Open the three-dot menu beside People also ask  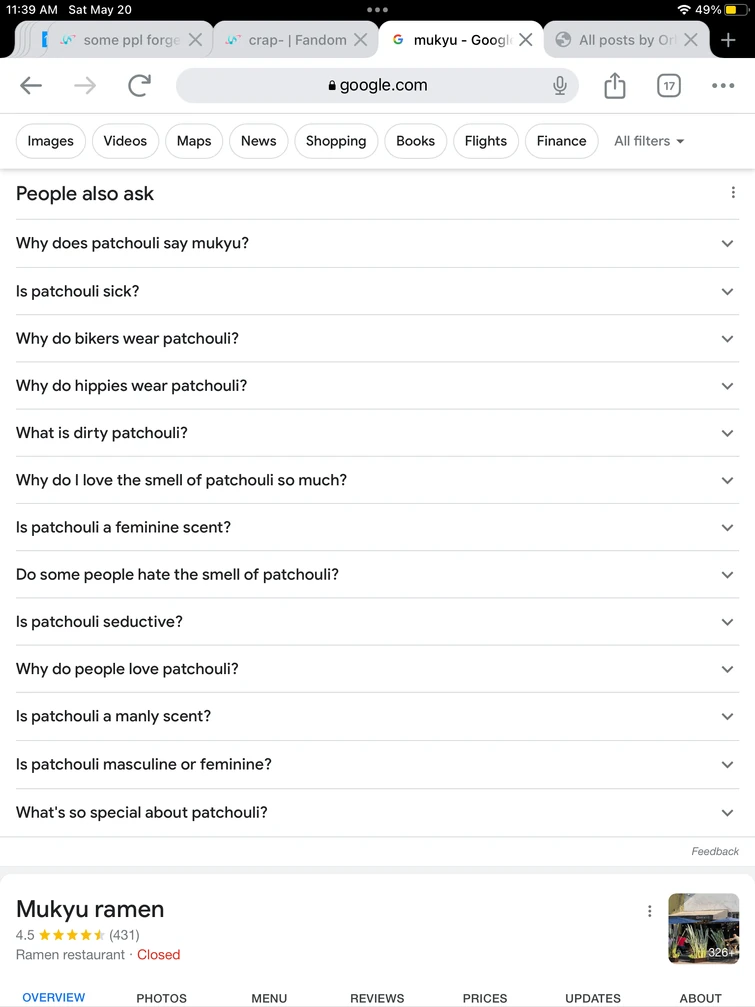click(x=733, y=191)
